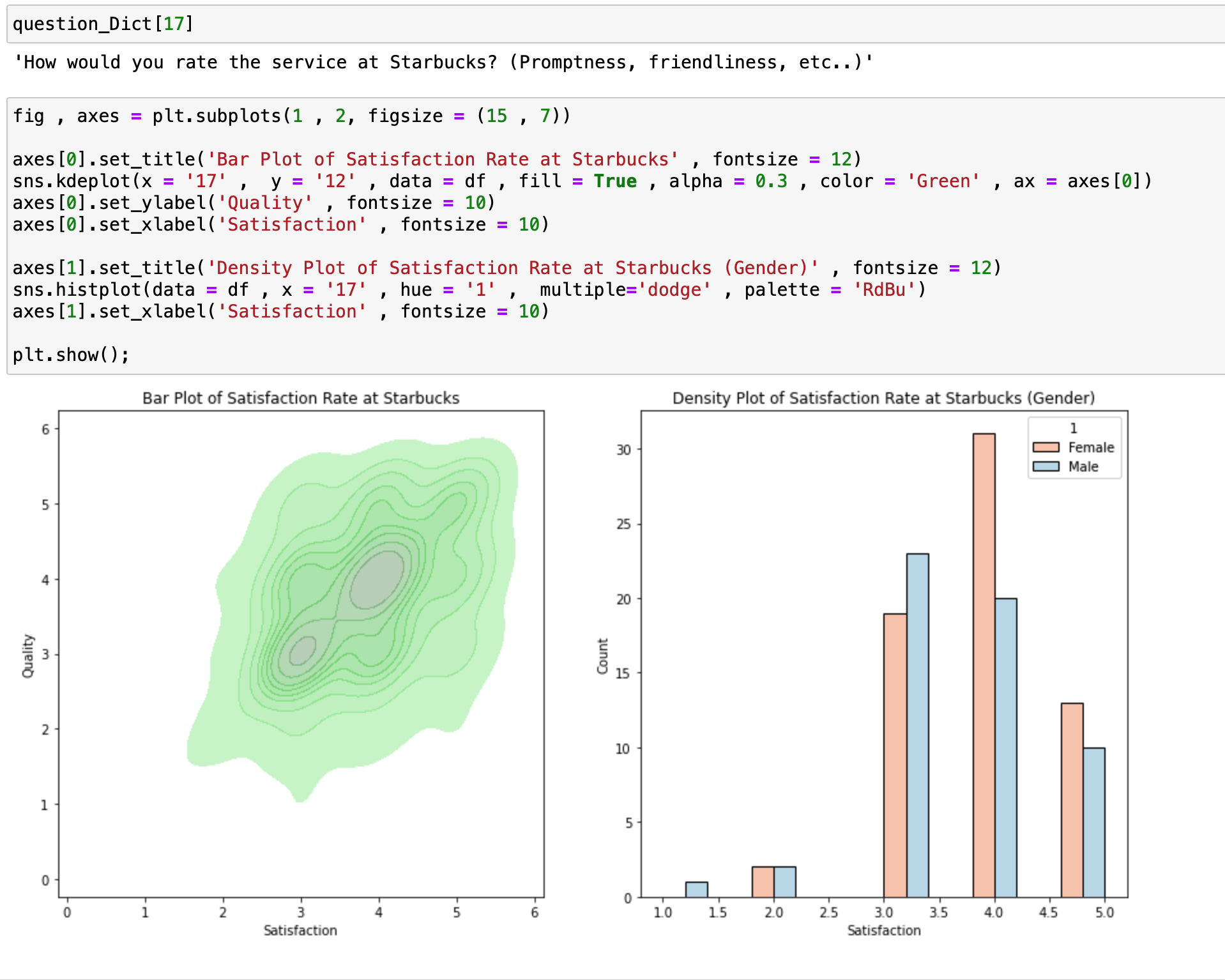Click the Female legend label
This screenshot has width=1225, height=980.
1091,447
